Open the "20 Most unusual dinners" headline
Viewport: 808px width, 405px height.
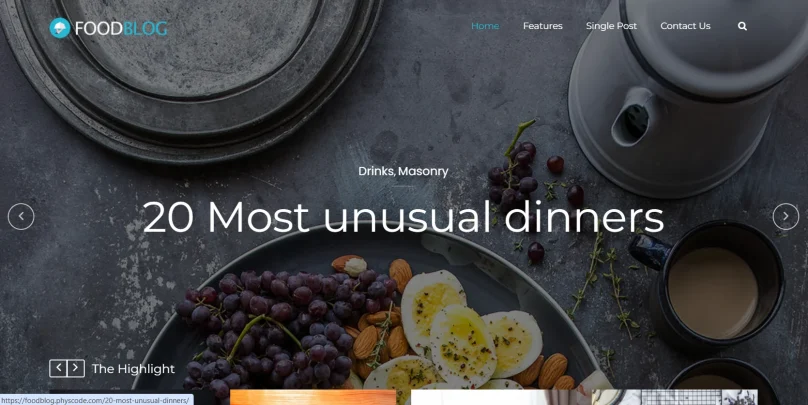(403, 217)
